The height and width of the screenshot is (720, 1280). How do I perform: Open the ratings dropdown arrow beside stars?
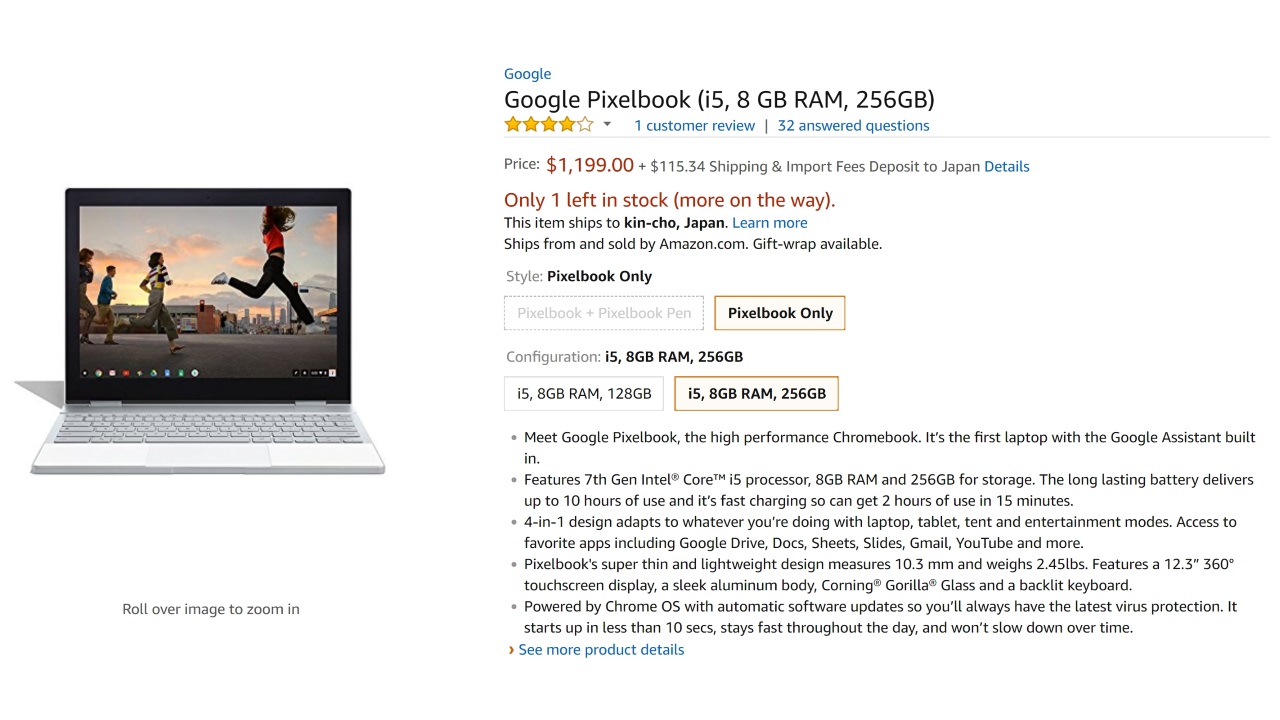(607, 125)
